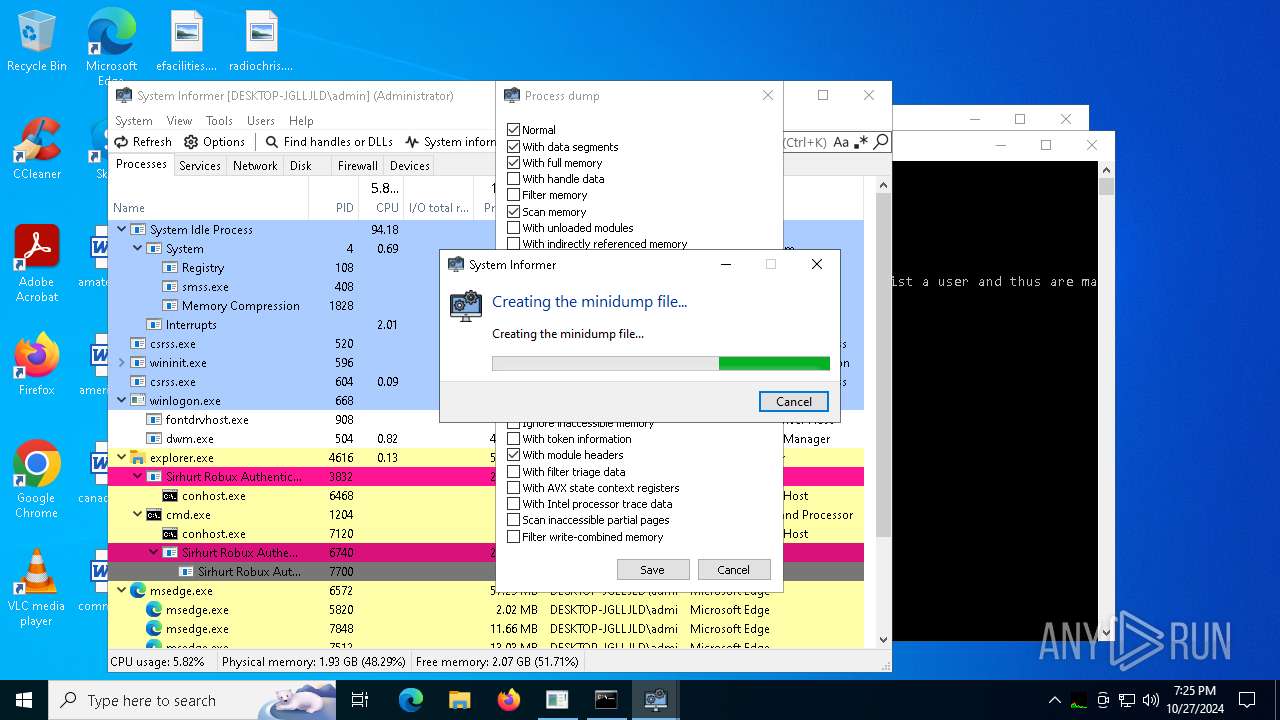Open Microsoft Edge desktop shortcut
The image size is (1280, 720).
(x=111, y=45)
